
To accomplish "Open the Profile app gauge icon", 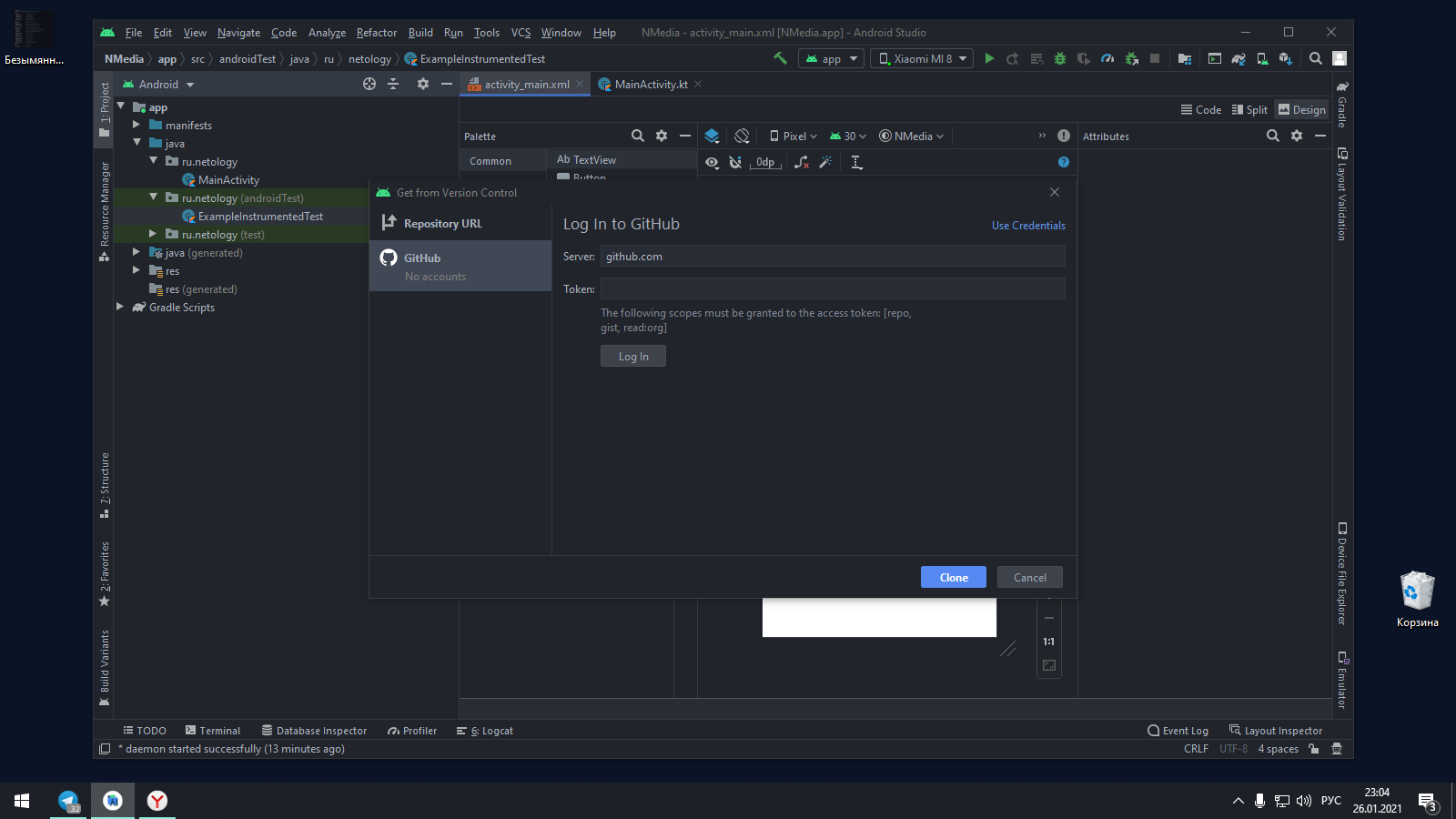I will click(1107, 58).
